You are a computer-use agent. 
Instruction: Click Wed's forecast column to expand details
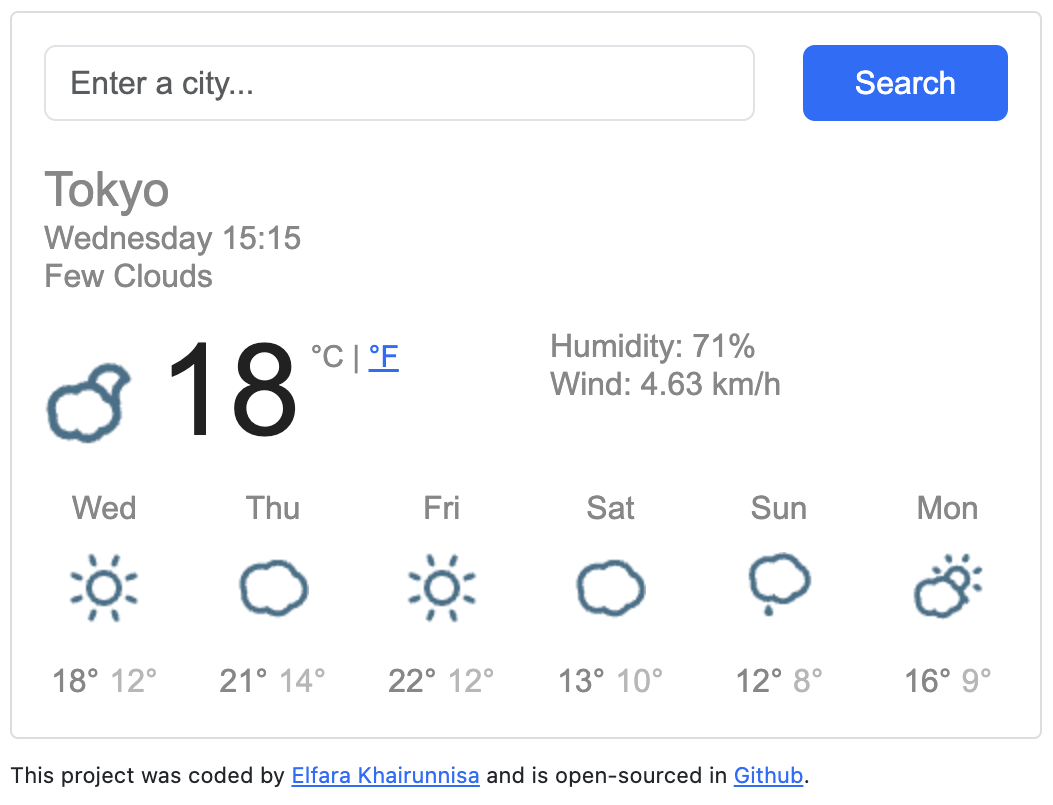[104, 509]
